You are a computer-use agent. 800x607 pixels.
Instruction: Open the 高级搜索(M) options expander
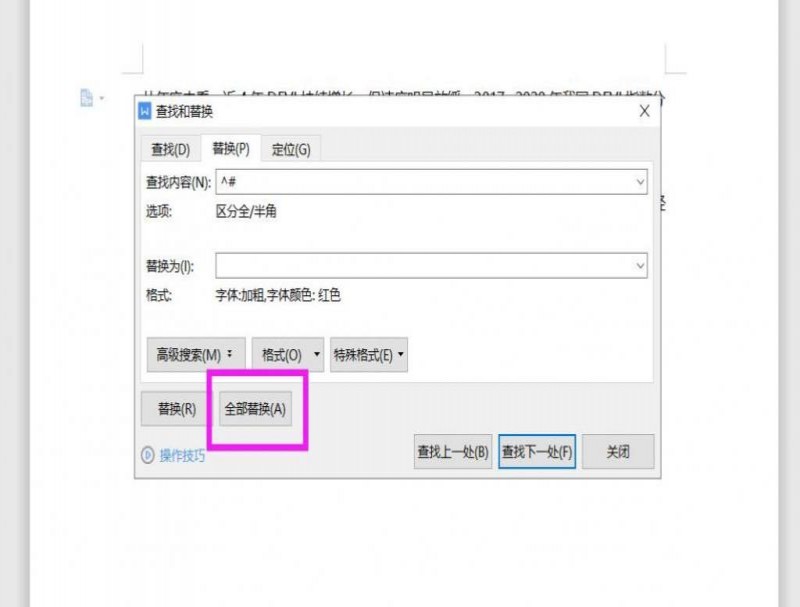coord(196,355)
